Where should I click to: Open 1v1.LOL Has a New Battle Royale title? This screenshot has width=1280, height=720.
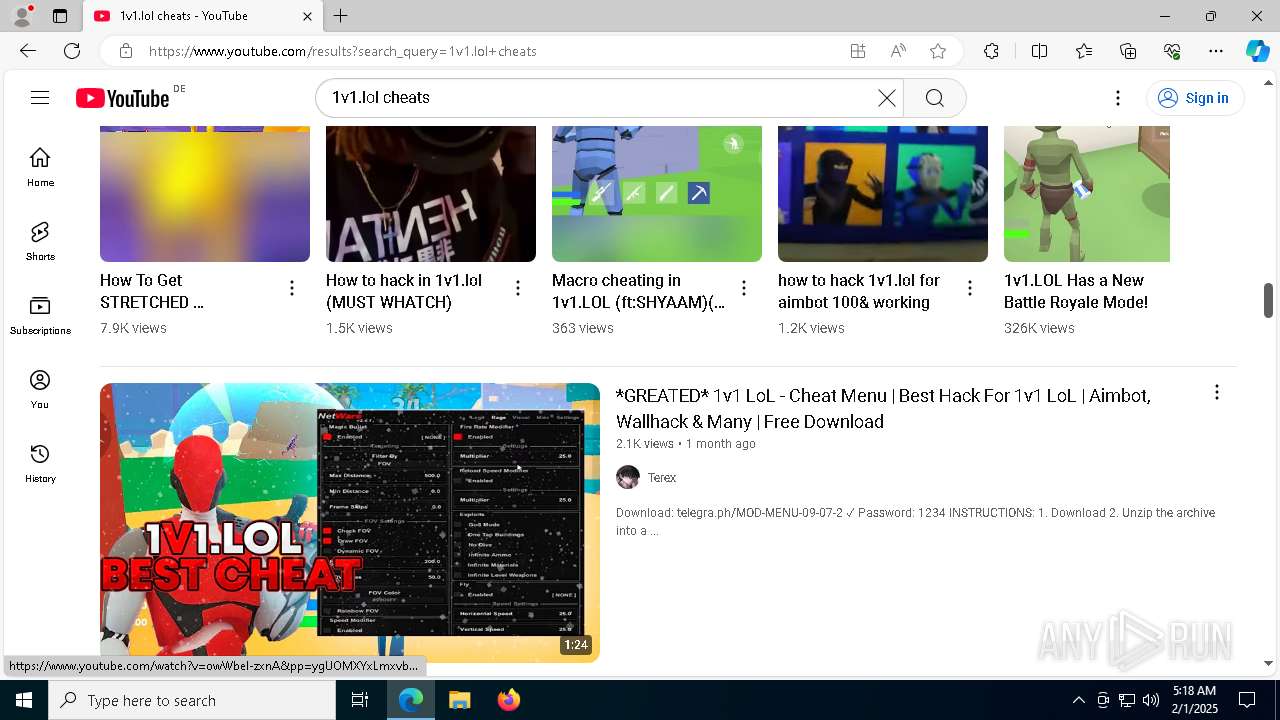pos(1076,291)
